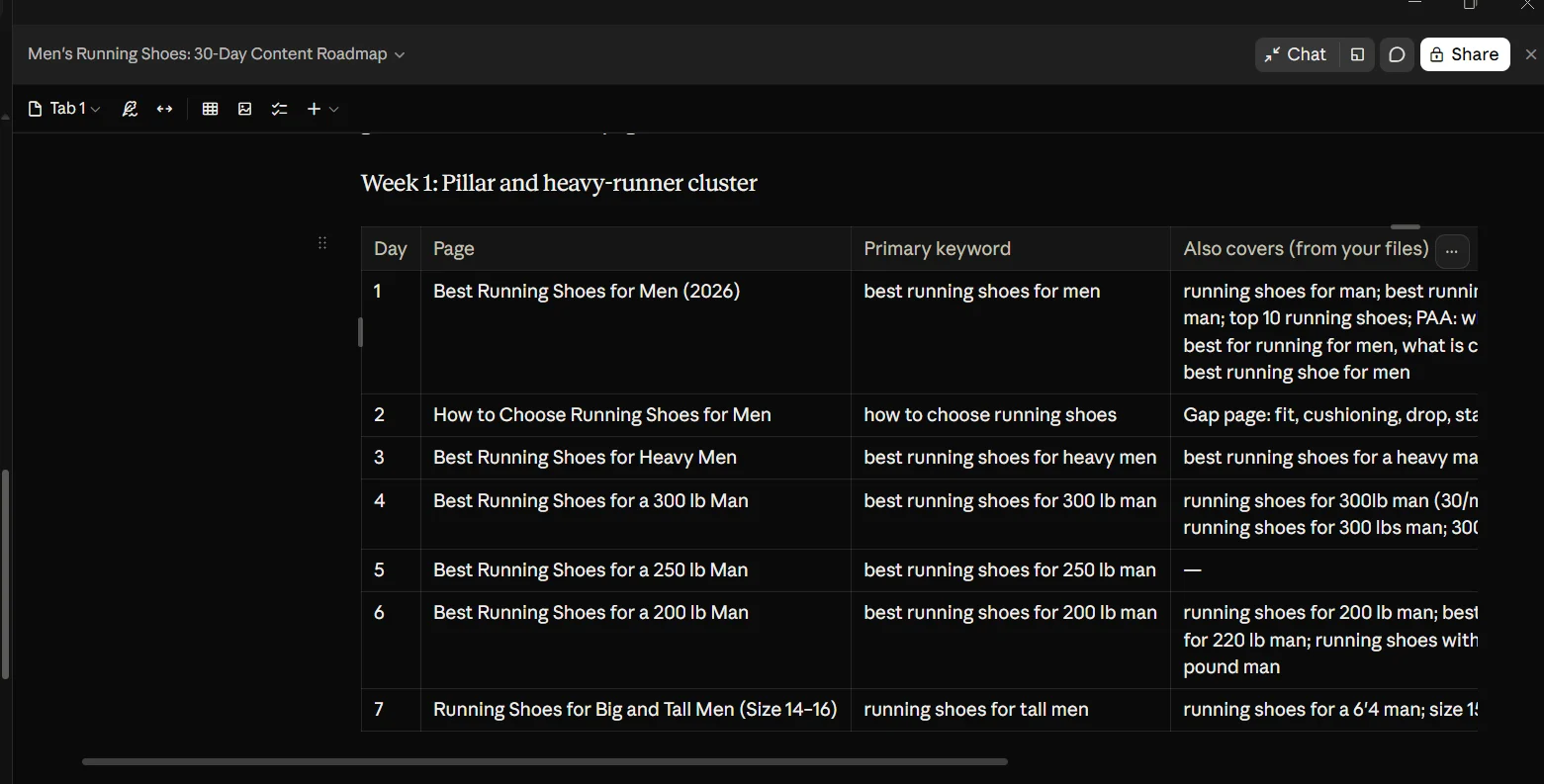Click the 'Week 1: Pillar and heavy-runner cluster' heading
1544x784 pixels.
[x=559, y=183]
